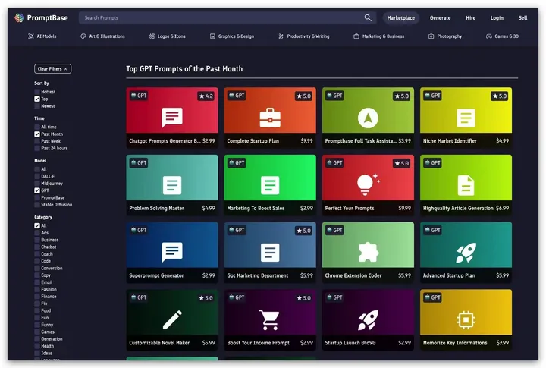Click the chip icon on the yellow card
The width and height of the screenshot is (548, 370).
[466, 319]
